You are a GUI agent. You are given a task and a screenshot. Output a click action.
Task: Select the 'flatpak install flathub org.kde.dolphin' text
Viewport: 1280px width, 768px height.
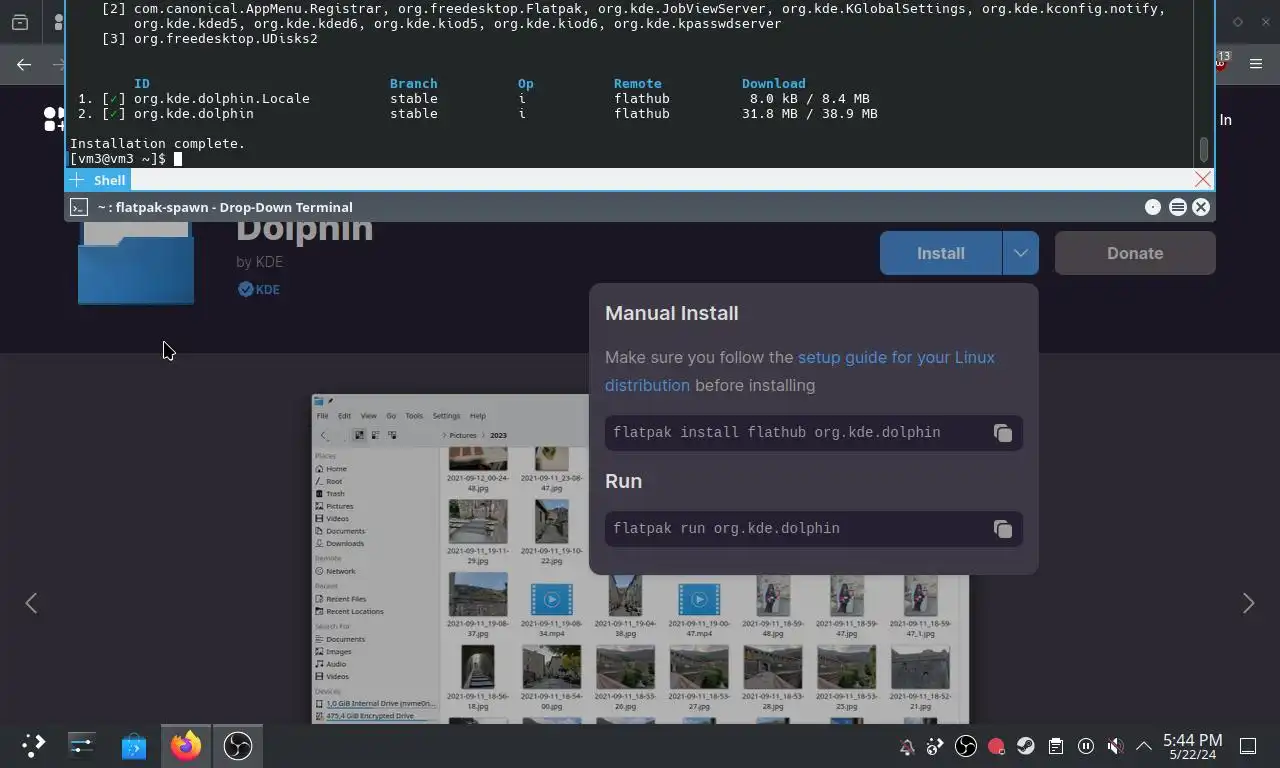point(777,433)
